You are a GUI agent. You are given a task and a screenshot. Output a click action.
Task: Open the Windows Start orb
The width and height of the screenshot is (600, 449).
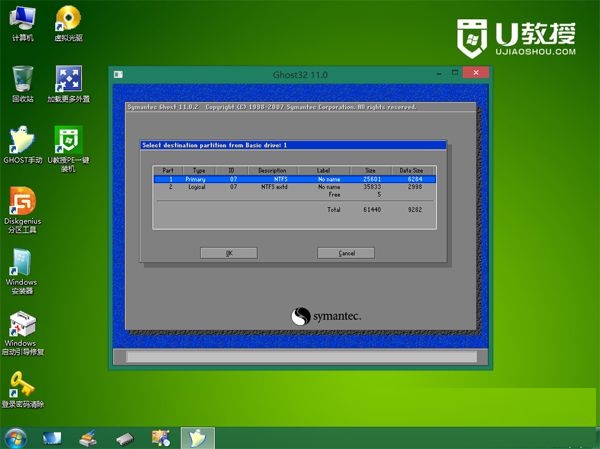pyautogui.click(x=16, y=438)
